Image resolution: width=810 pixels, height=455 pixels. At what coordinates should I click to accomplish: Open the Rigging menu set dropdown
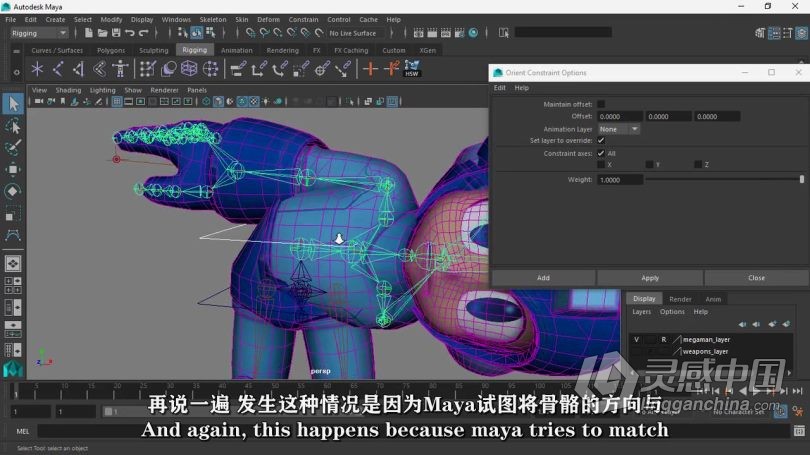coord(39,33)
